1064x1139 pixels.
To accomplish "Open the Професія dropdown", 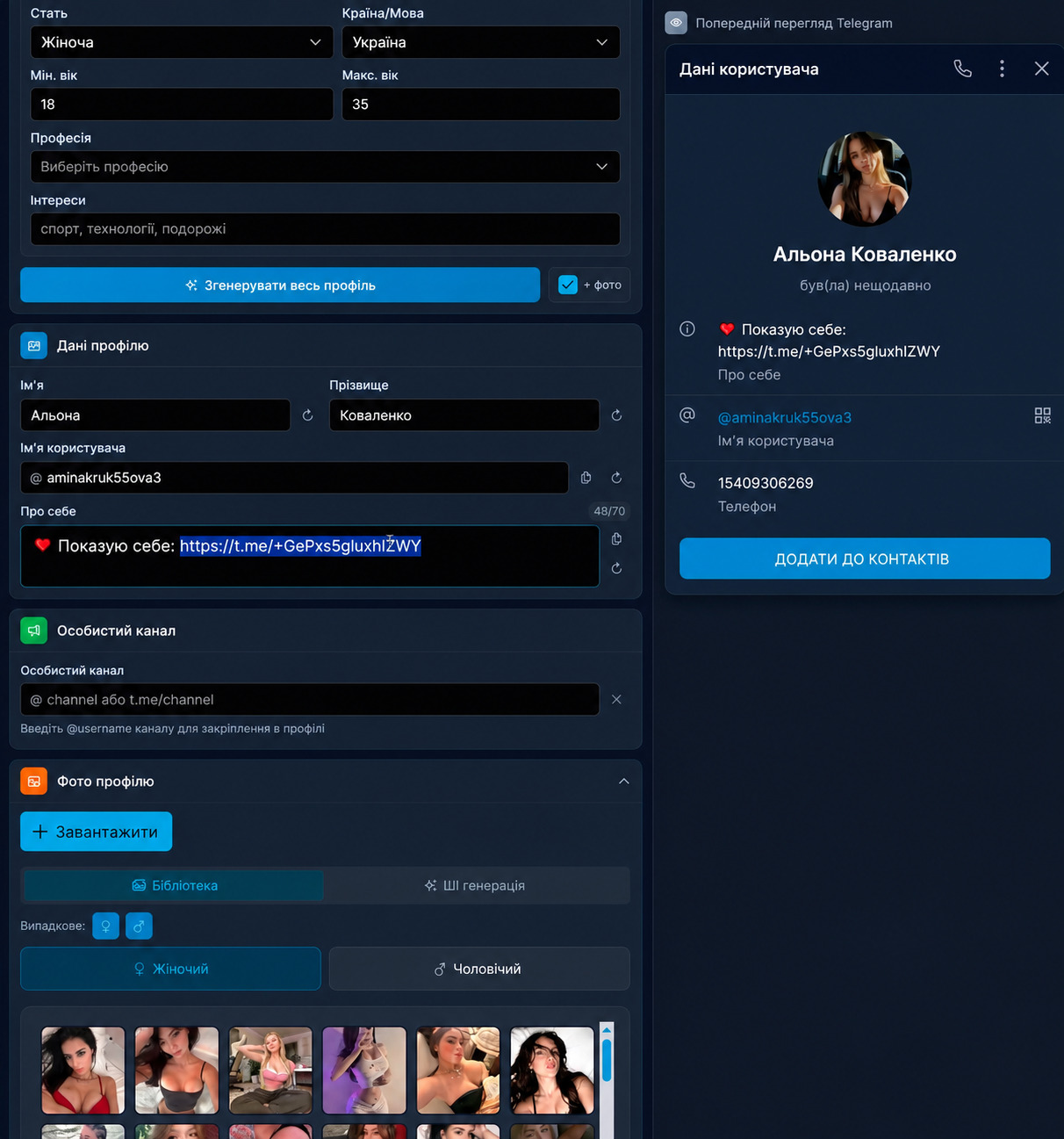I will (325, 167).
